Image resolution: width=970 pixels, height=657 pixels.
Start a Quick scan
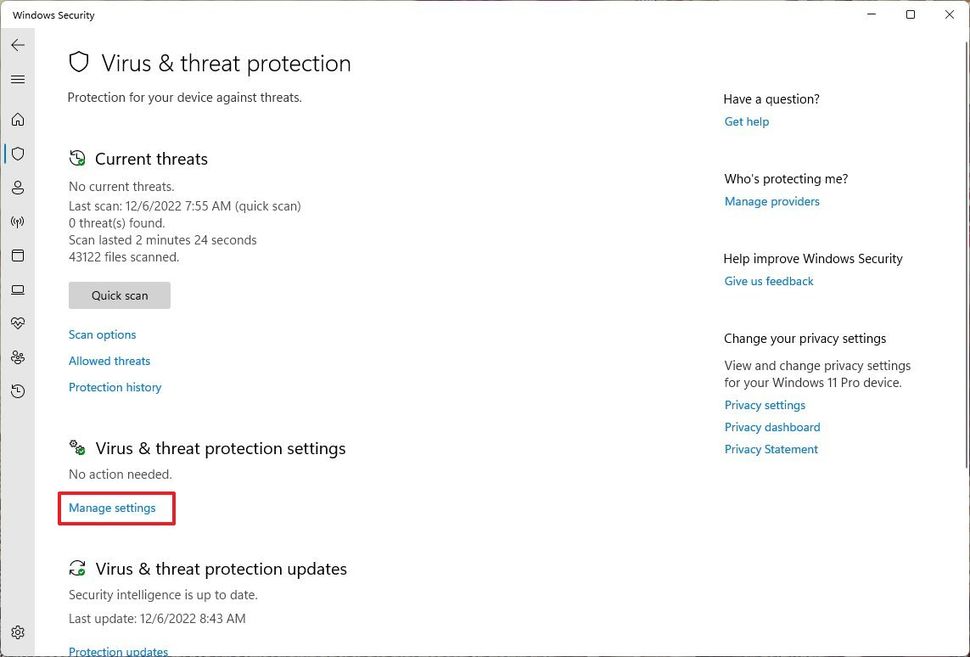coord(118,295)
